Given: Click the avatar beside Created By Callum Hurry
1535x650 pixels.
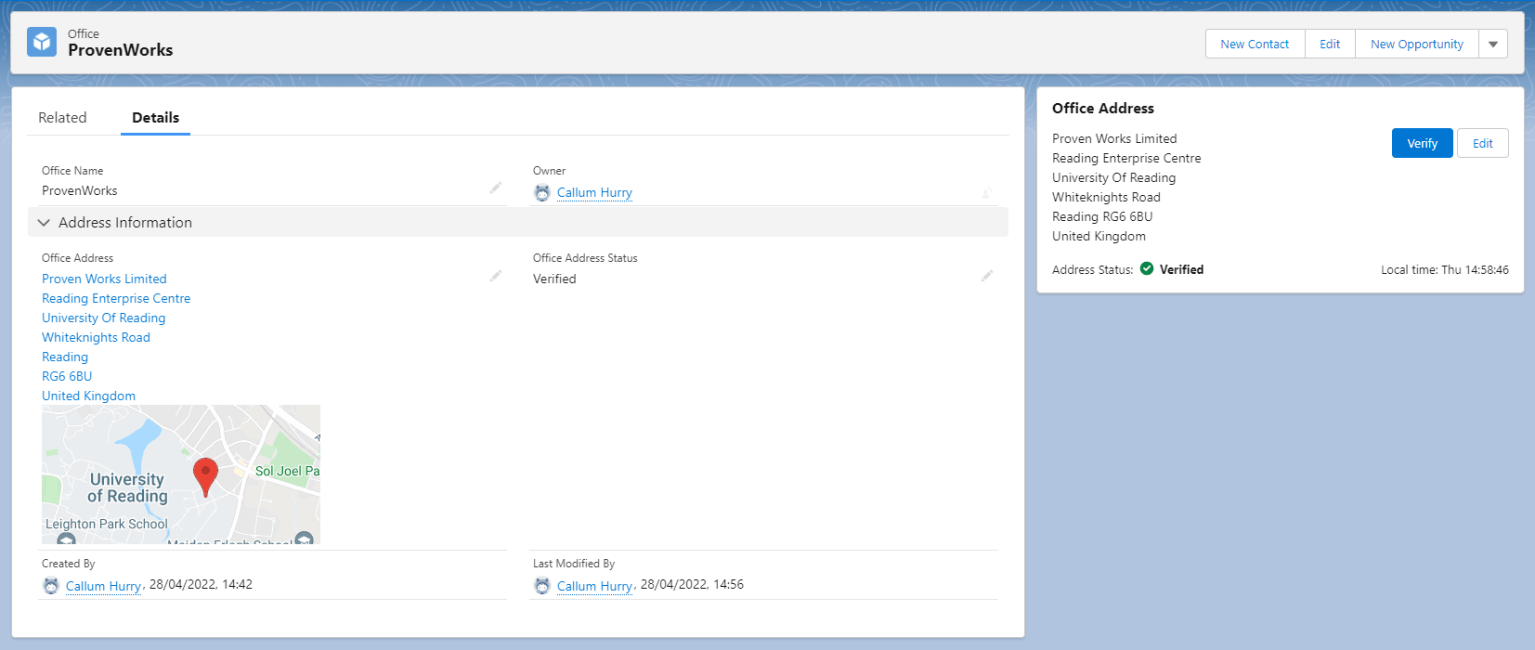Looking at the screenshot, I should (x=51, y=584).
